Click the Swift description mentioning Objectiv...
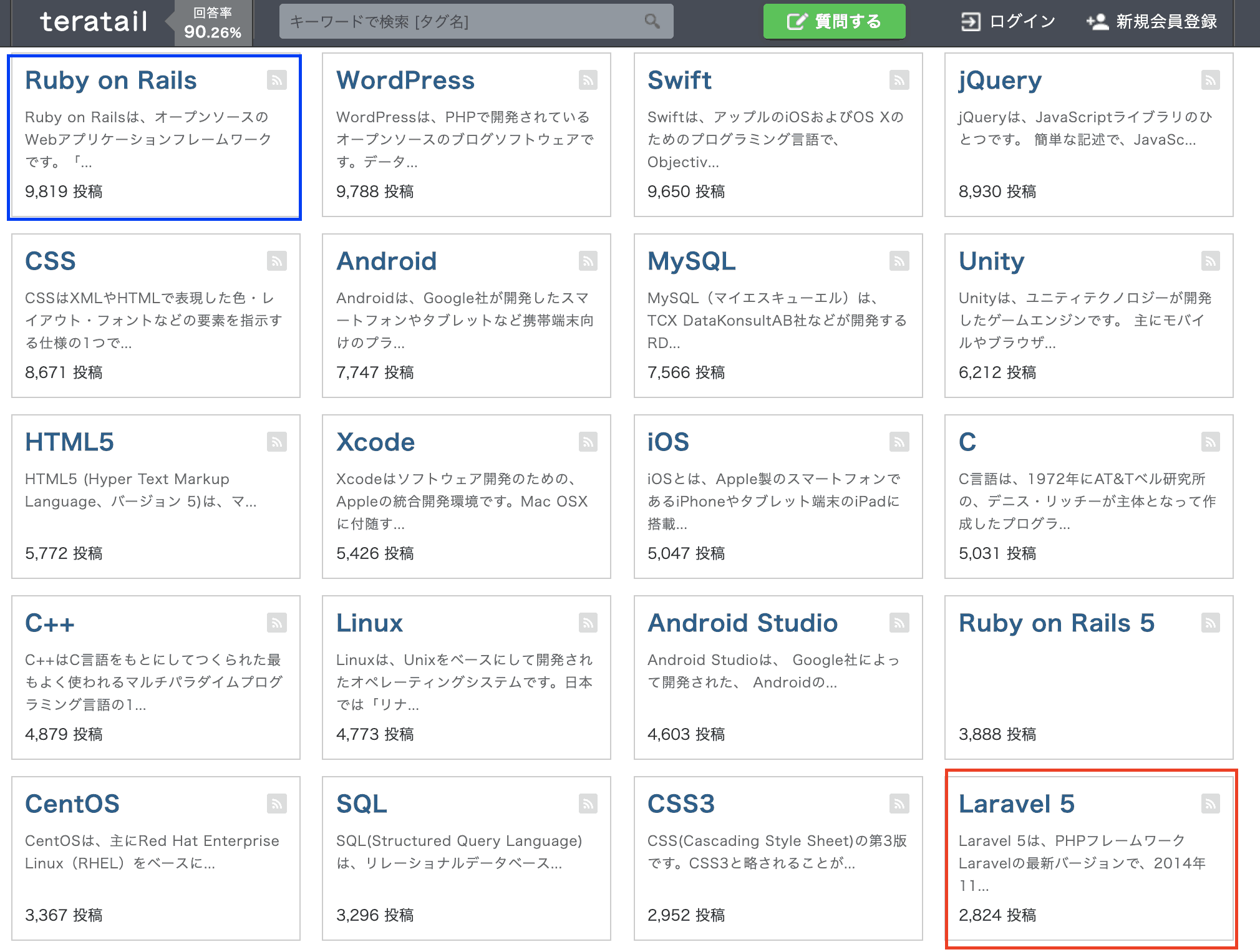 (776, 140)
